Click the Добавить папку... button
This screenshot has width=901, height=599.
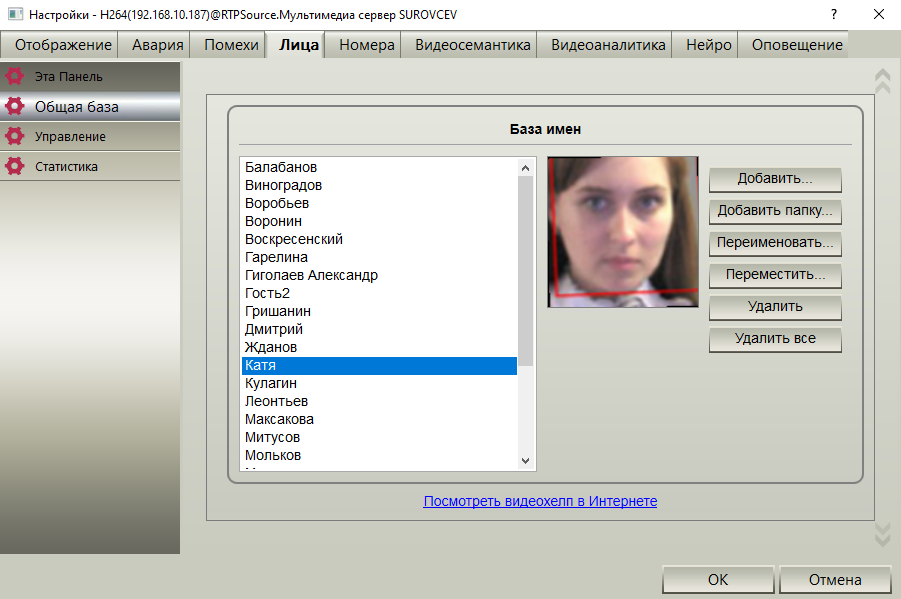click(x=775, y=211)
